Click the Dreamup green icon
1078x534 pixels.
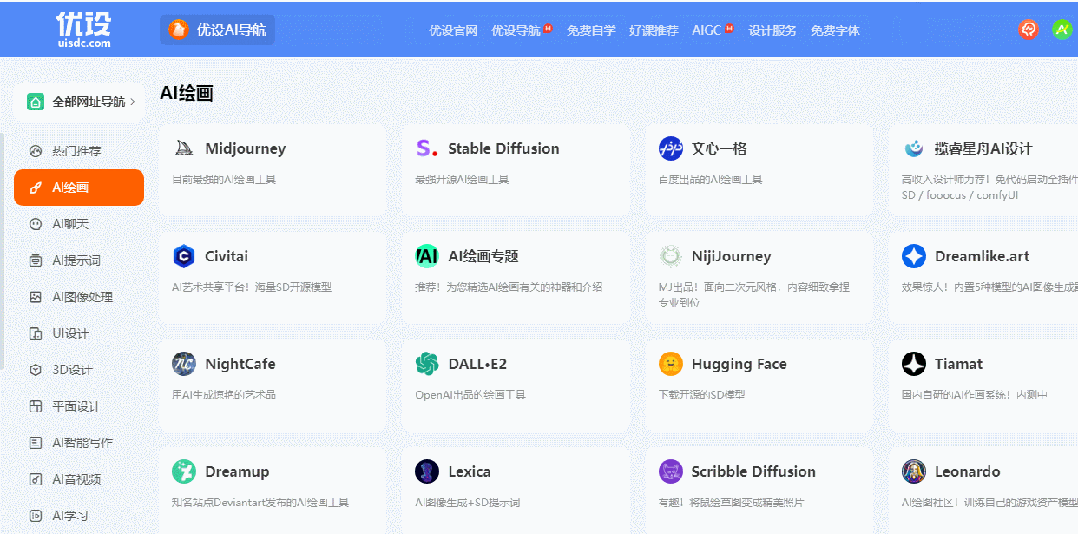click(x=184, y=471)
